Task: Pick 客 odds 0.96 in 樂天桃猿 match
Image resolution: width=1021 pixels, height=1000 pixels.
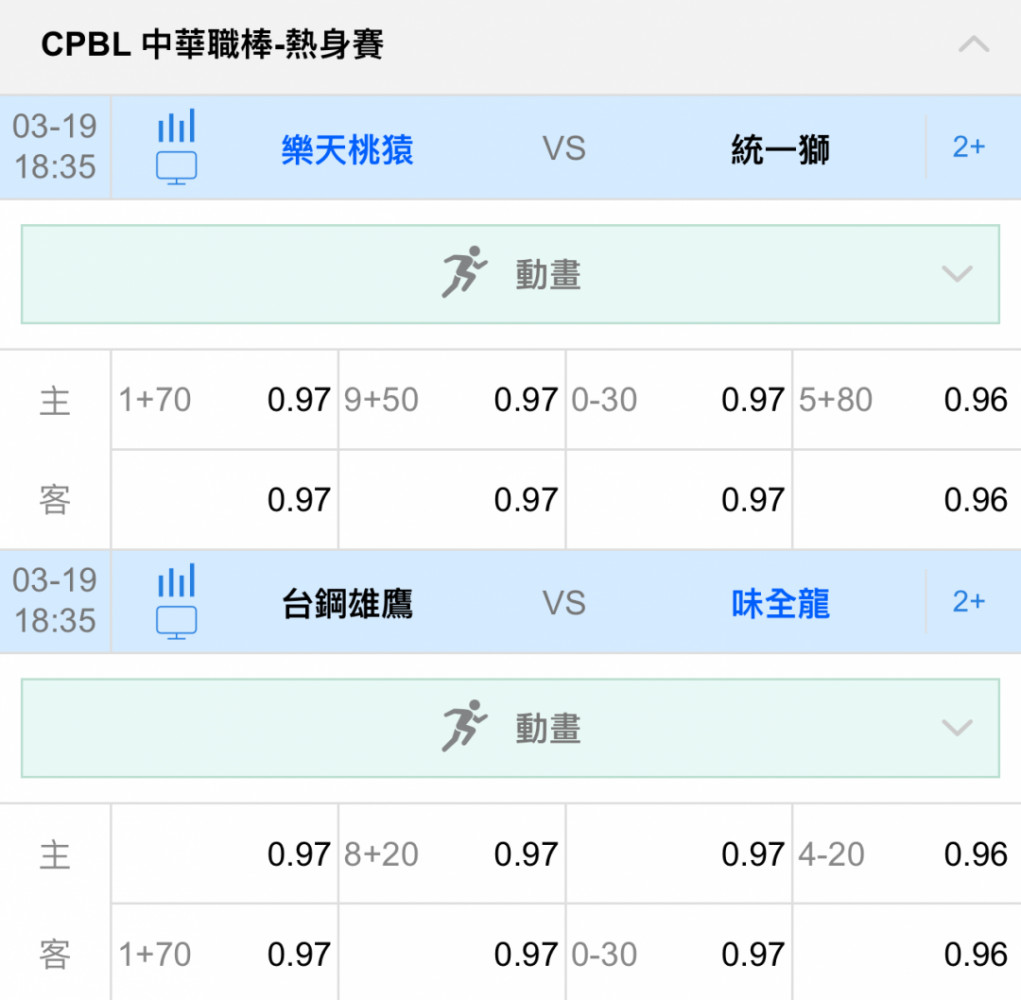Action: click(x=907, y=500)
